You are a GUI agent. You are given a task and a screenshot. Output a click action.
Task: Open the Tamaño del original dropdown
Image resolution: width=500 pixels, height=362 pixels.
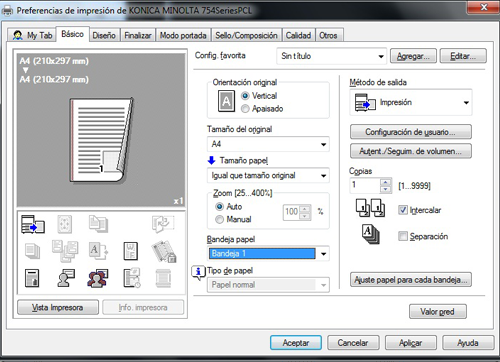tap(268, 144)
